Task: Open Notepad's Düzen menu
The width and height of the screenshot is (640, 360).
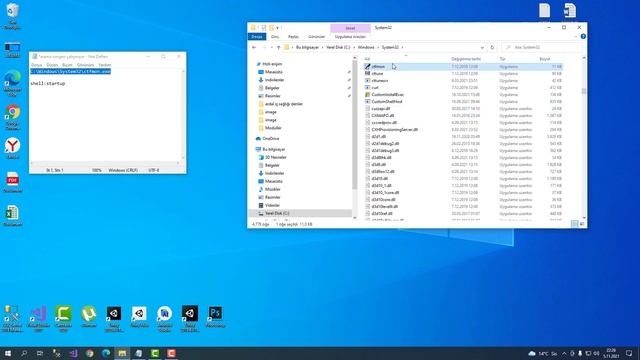Action: (x=52, y=65)
